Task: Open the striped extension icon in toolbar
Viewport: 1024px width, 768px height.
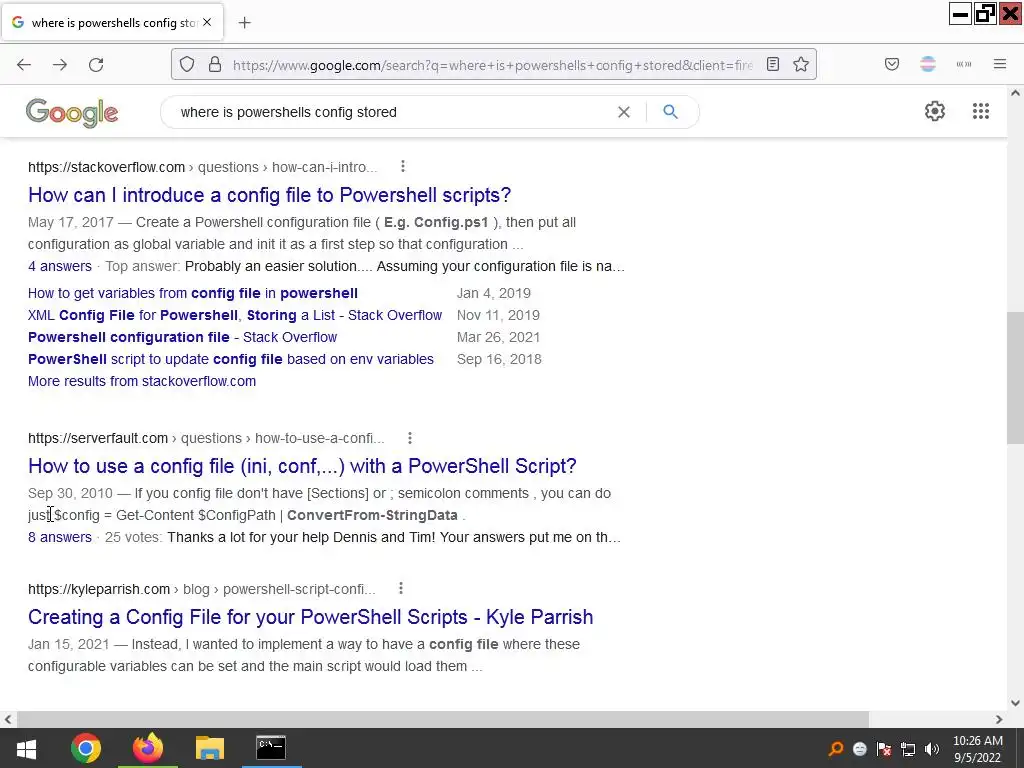Action: [928, 65]
